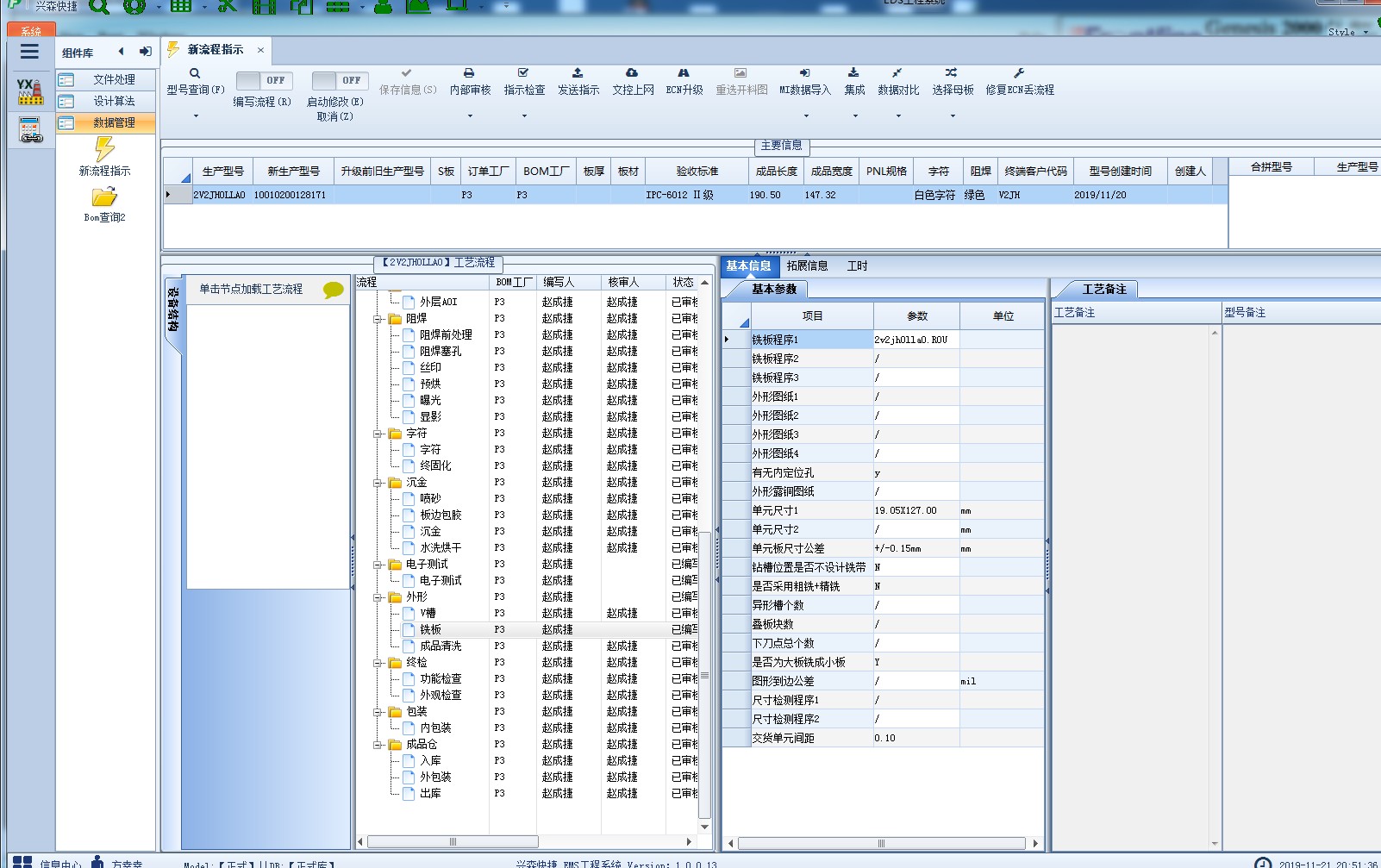Toggle 编写流程 OFF switch
The image size is (1381, 868).
click(263, 80)
